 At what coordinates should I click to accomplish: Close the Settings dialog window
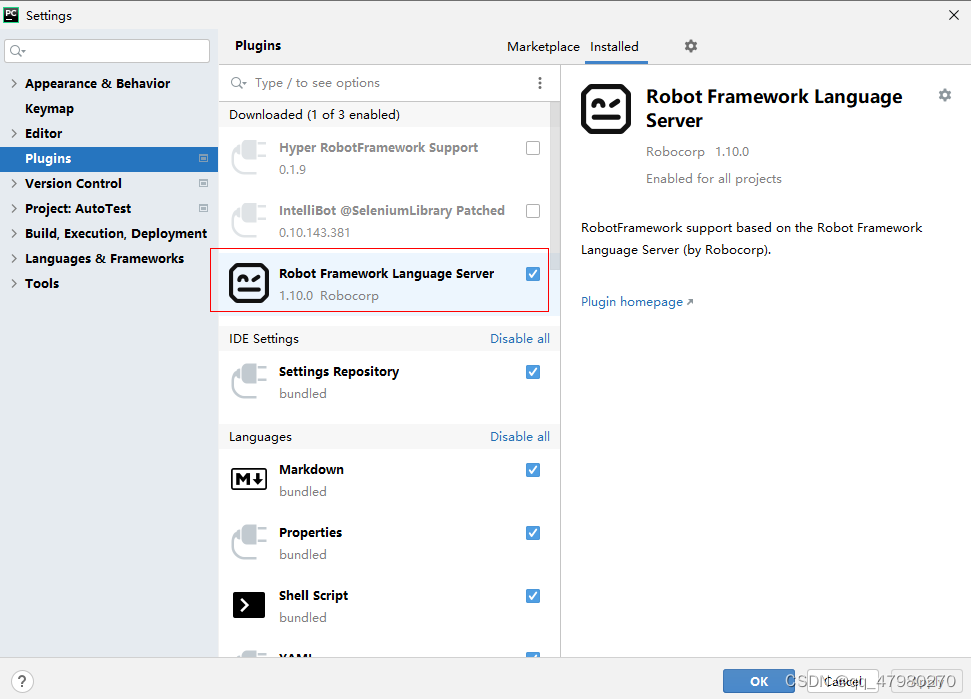pyautogui.click(x=954, y=15)
